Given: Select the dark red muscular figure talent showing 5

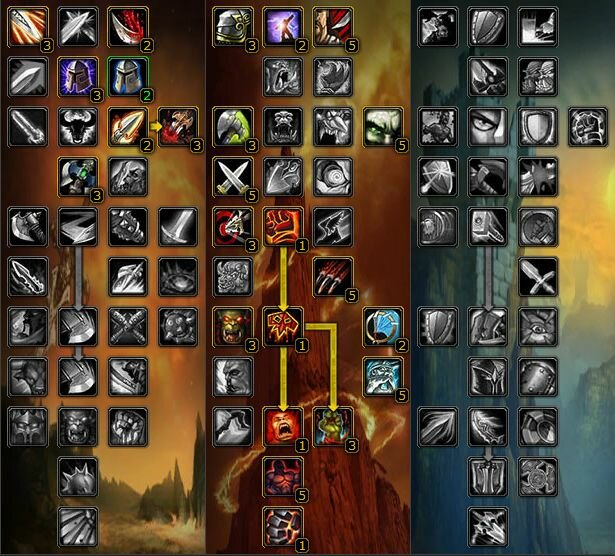Looking at the screenshot, I should click(x=283, y=476).
